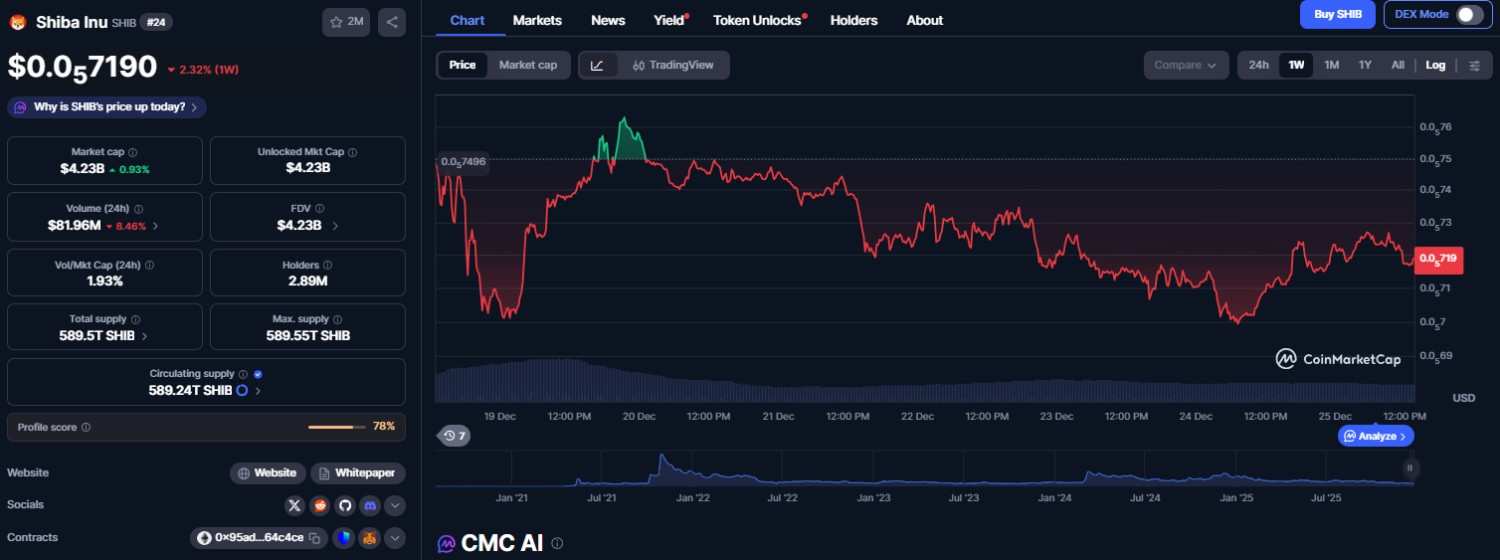Click CMC AI info icon
The width and height of the screenshot is (1500, 560).
pyautogui.click(x=557, y=544)
